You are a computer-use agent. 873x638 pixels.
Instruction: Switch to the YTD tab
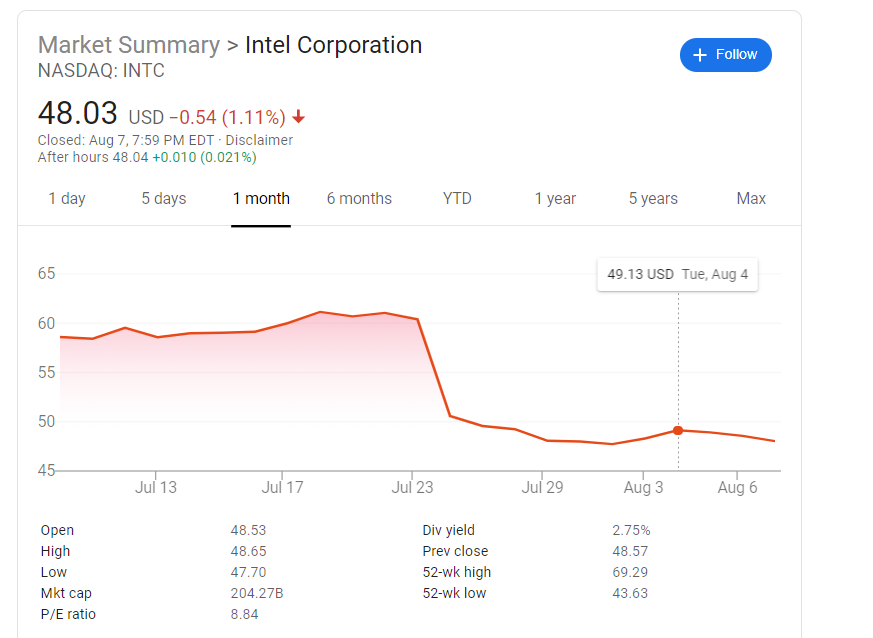pos(457,198)
